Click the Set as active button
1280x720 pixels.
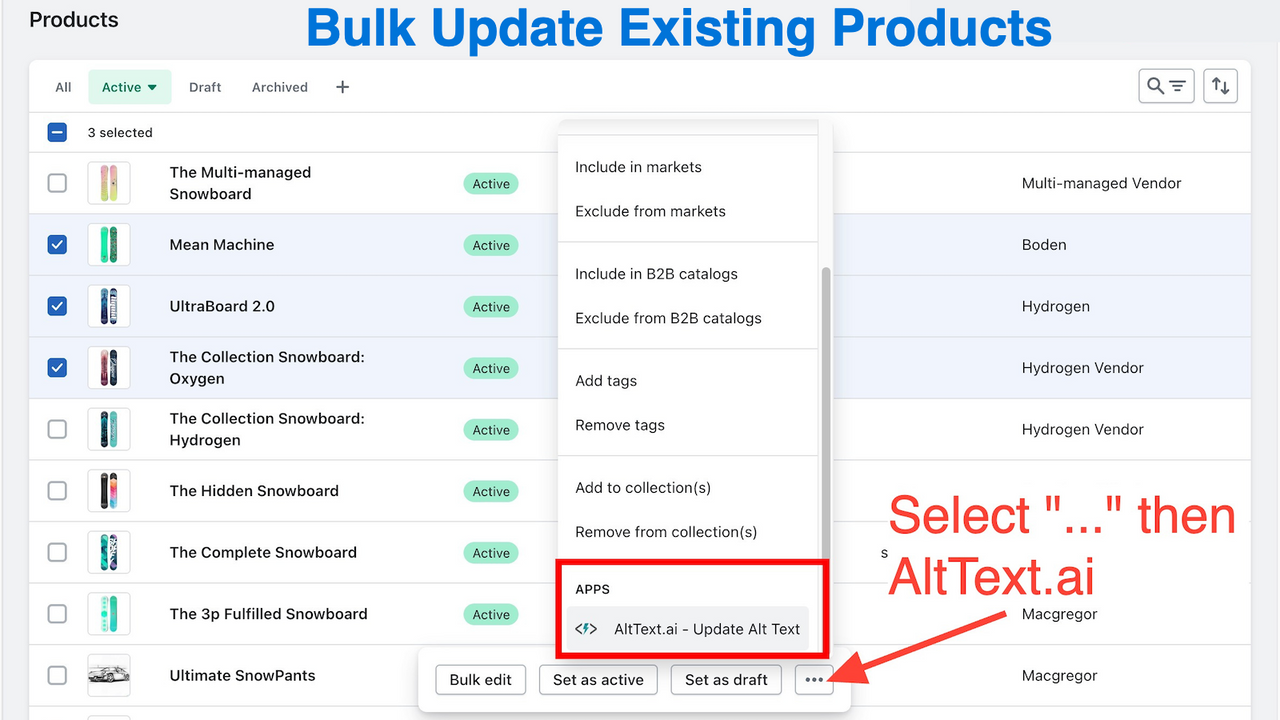598,679
